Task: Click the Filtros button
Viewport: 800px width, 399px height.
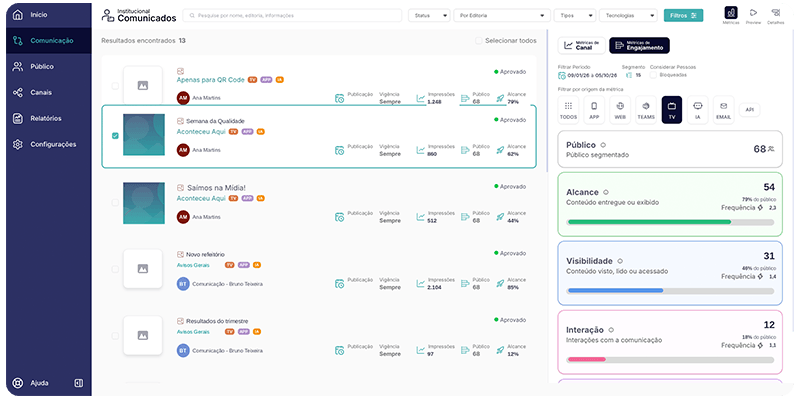Action: click(683, 15)
